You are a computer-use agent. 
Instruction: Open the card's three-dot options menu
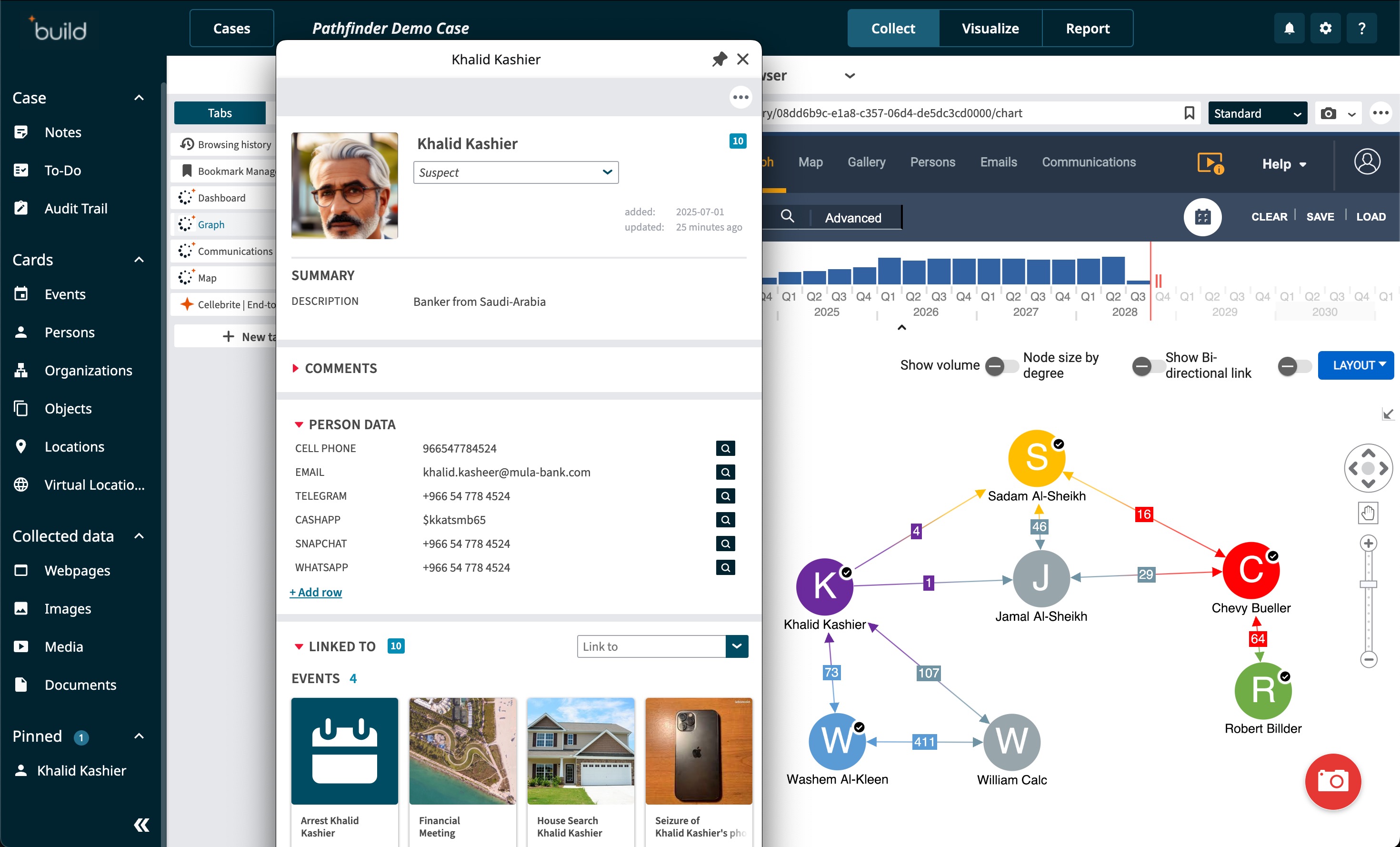pyautogui.click(x=740, y=97)
